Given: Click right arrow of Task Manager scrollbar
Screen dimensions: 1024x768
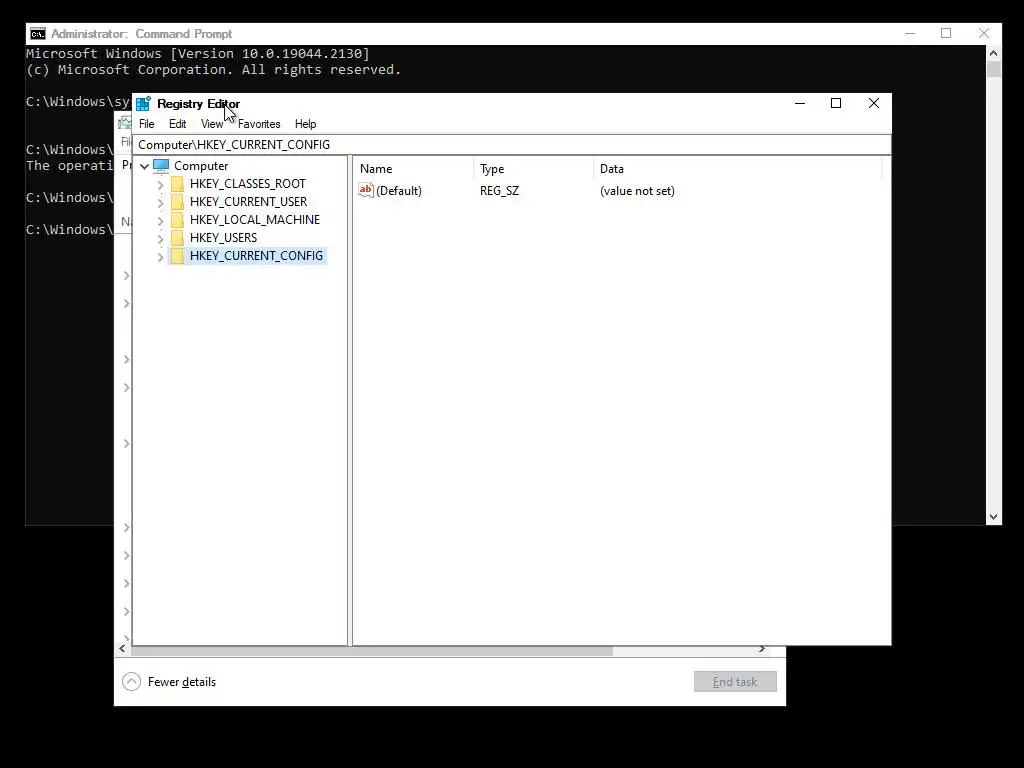Looking at the screenshot, I should point(761,649).
